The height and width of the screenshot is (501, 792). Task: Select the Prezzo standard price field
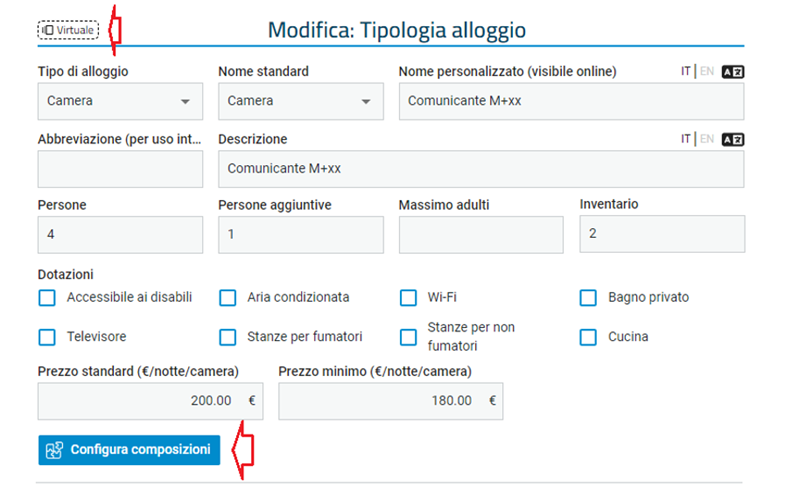click(x=151, y=402)
